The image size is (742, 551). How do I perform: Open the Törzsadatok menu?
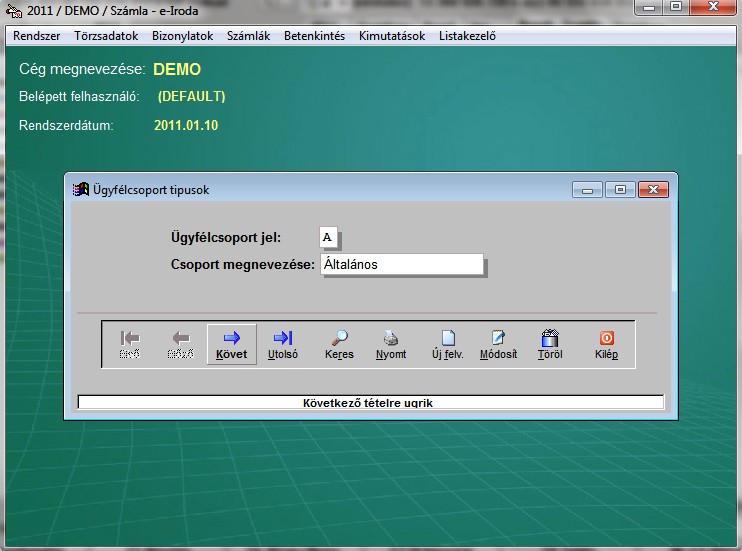(106, 36)
